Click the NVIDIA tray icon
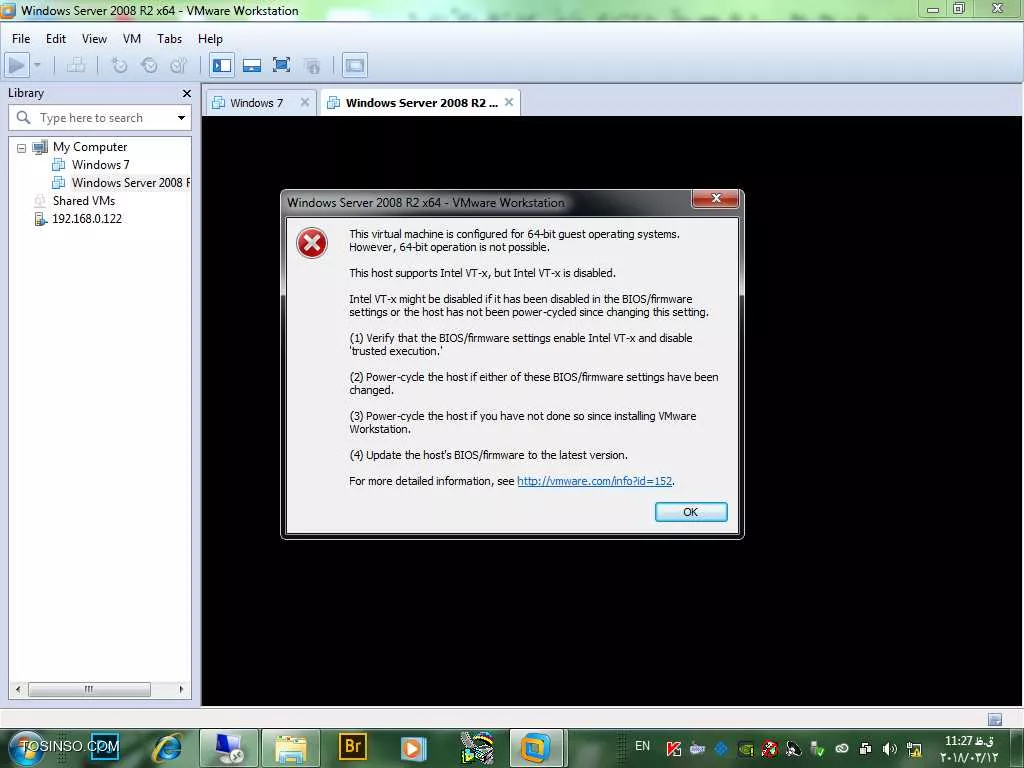This screenshot has height=768, width=1024. pos(746,749)
